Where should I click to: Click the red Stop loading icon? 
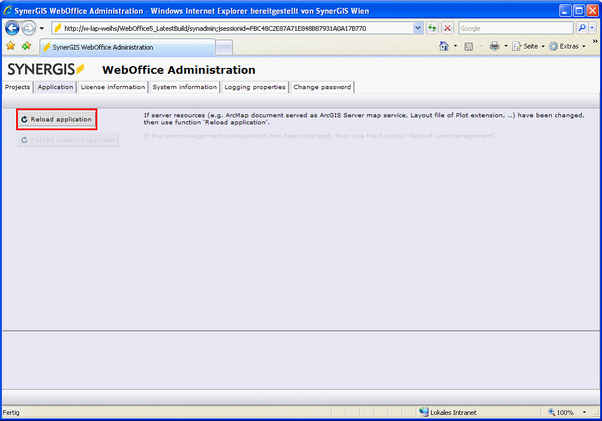(447, 28)
